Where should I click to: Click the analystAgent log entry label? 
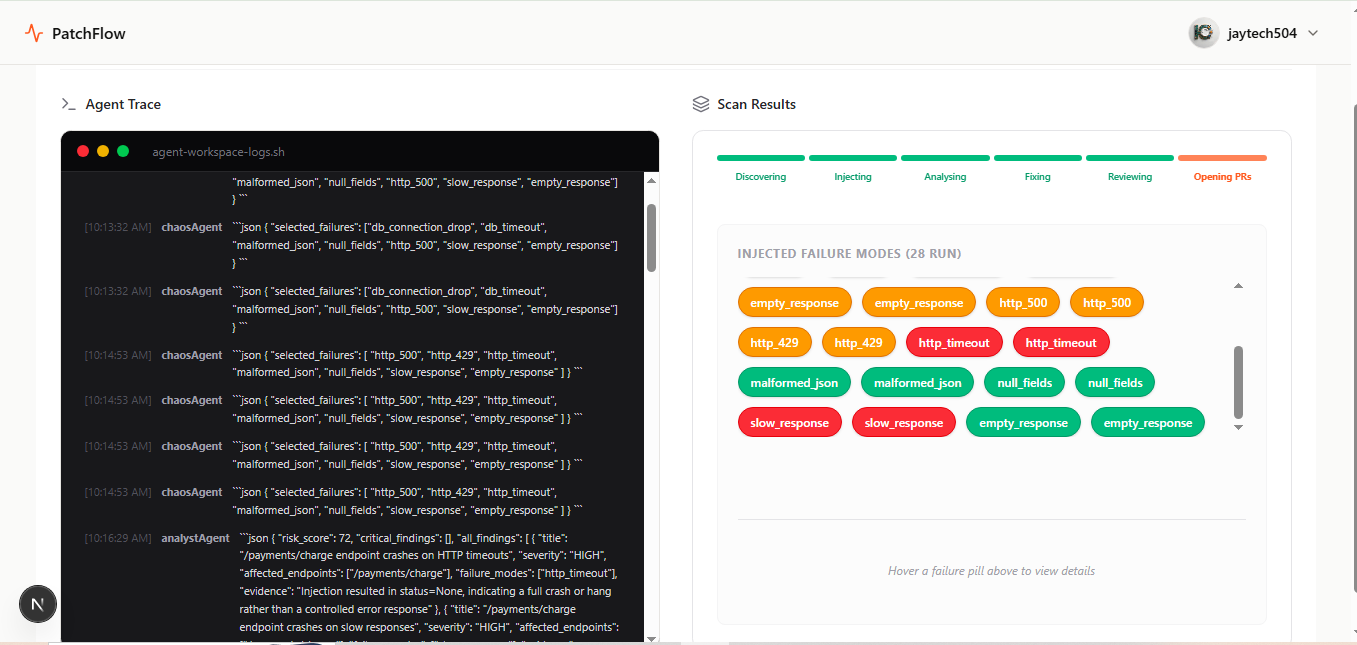click(x=196, y=538)
